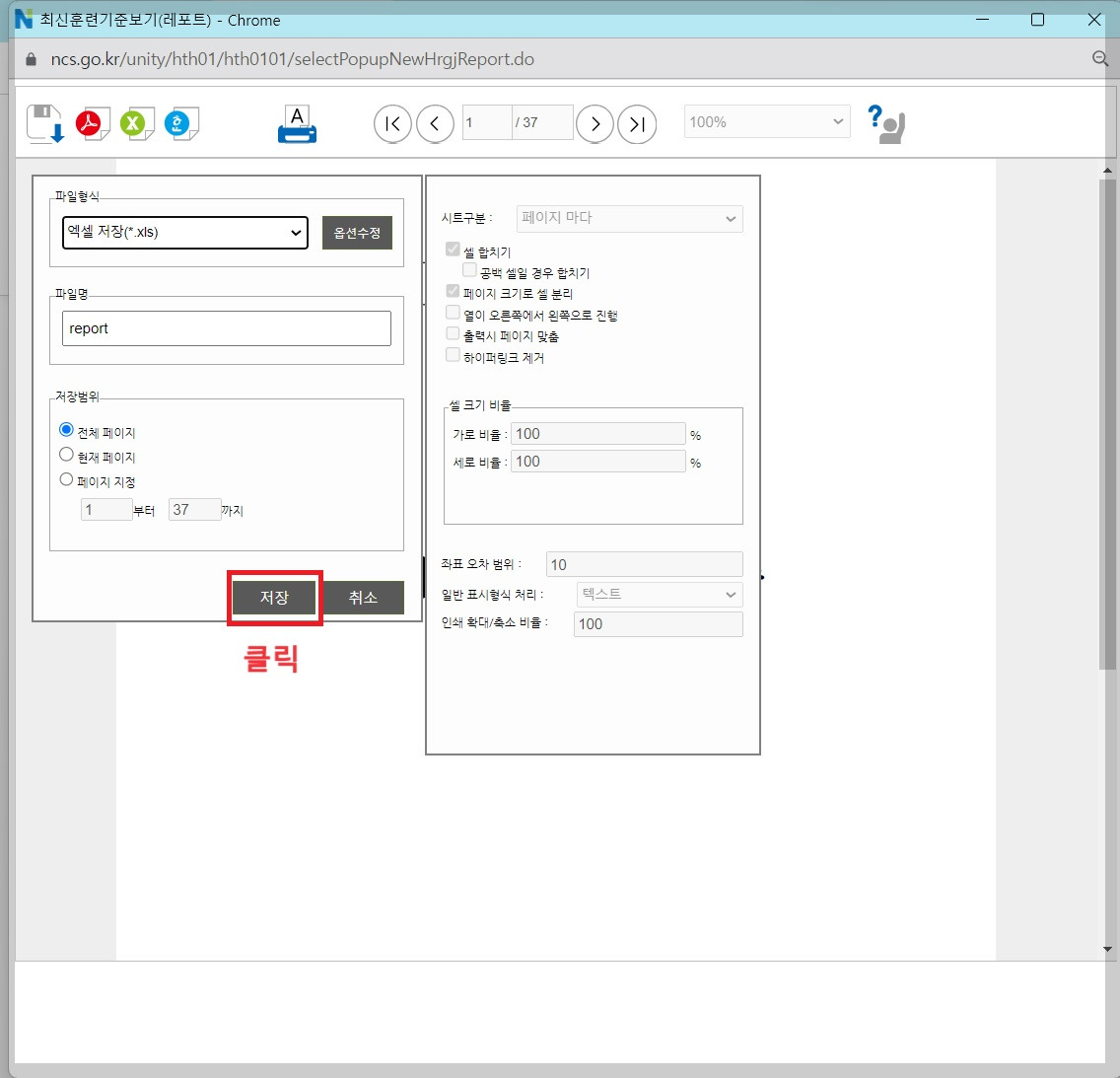Click the 저장 button
1120x1078 pixels.
274,598
